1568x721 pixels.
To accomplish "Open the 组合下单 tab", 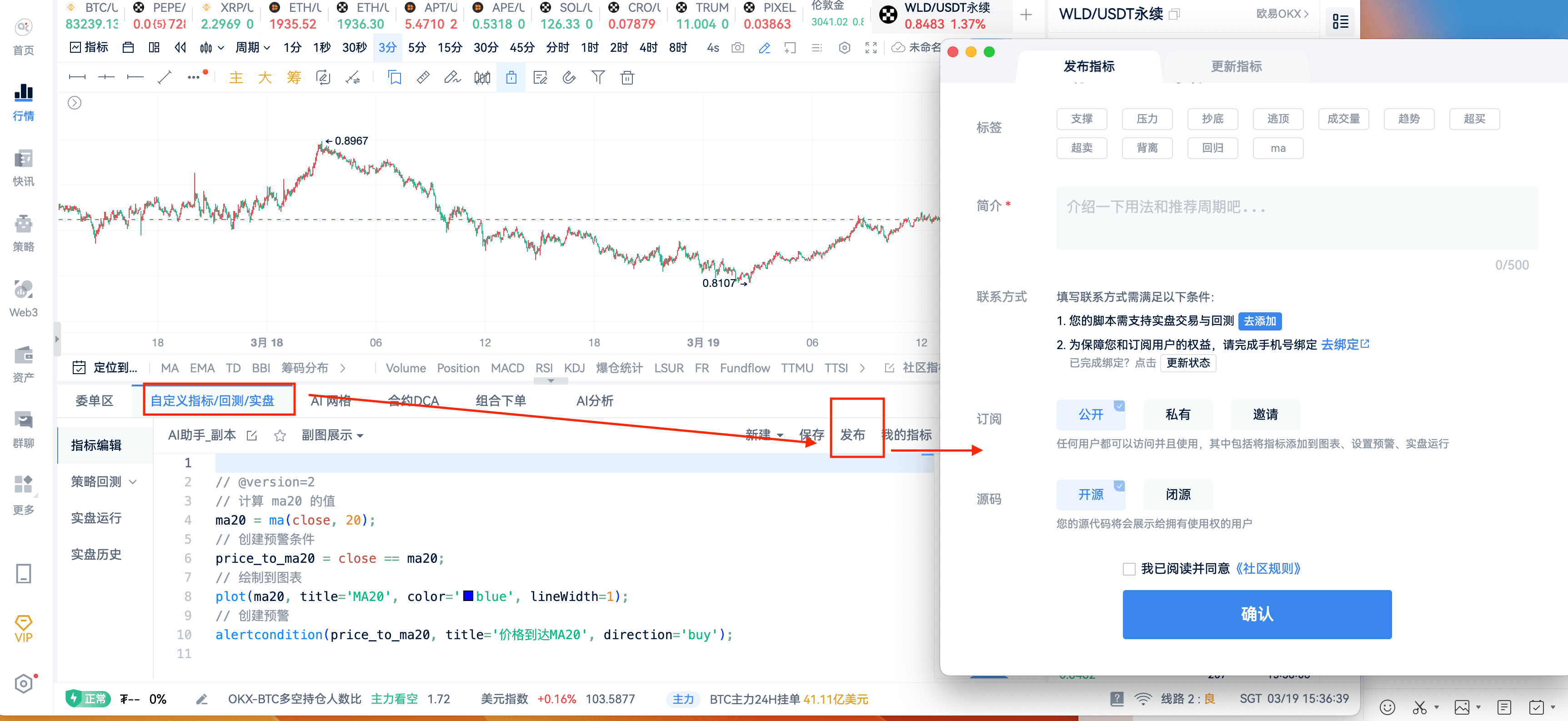I will point(501,401).
